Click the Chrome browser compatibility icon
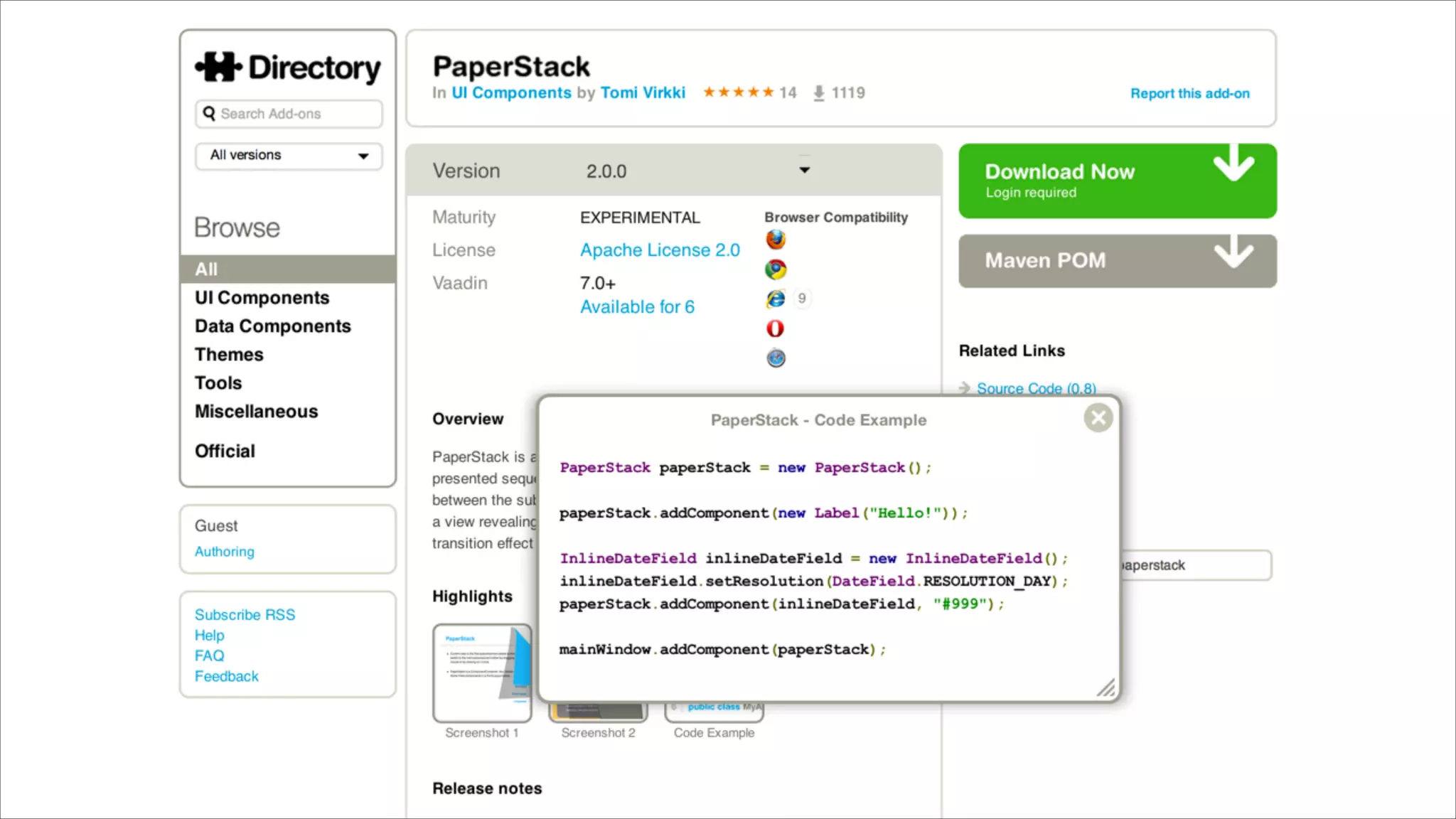The image size is (1456, 819). (x=776, y=269)
